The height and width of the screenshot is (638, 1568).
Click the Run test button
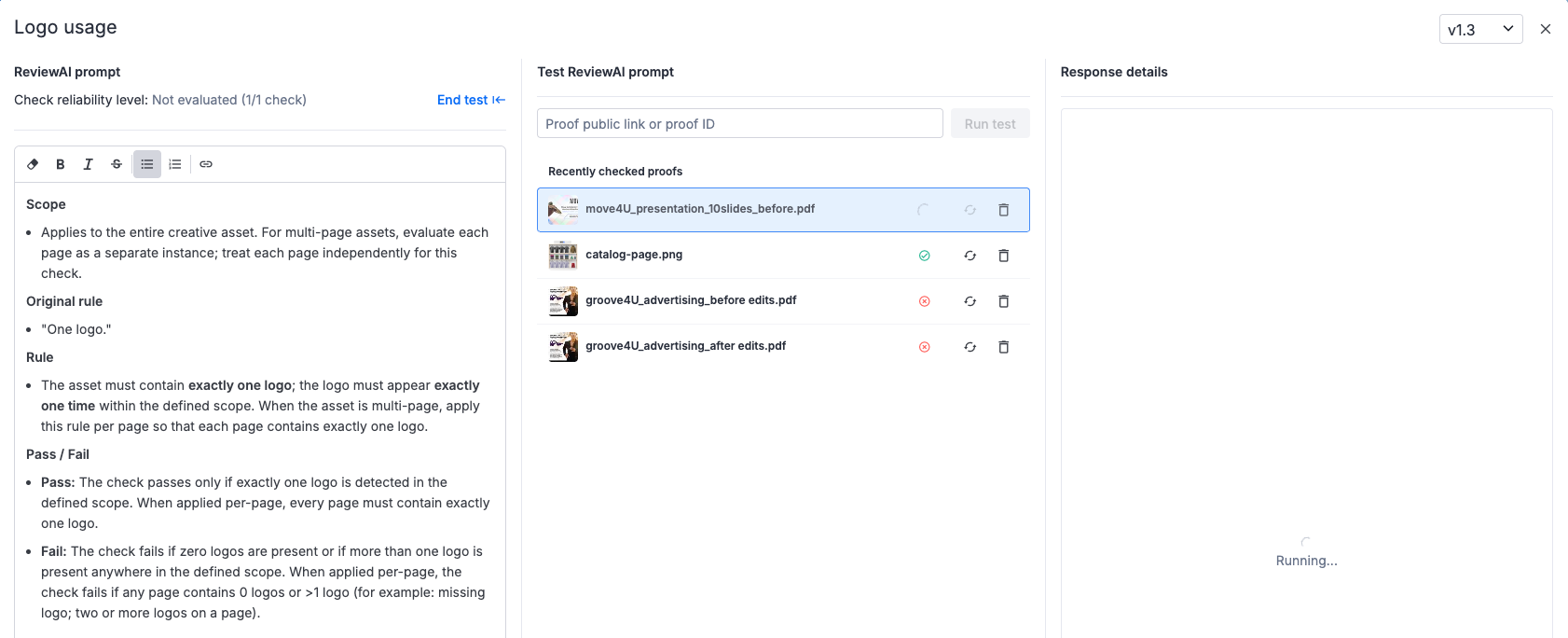[990, 124]
